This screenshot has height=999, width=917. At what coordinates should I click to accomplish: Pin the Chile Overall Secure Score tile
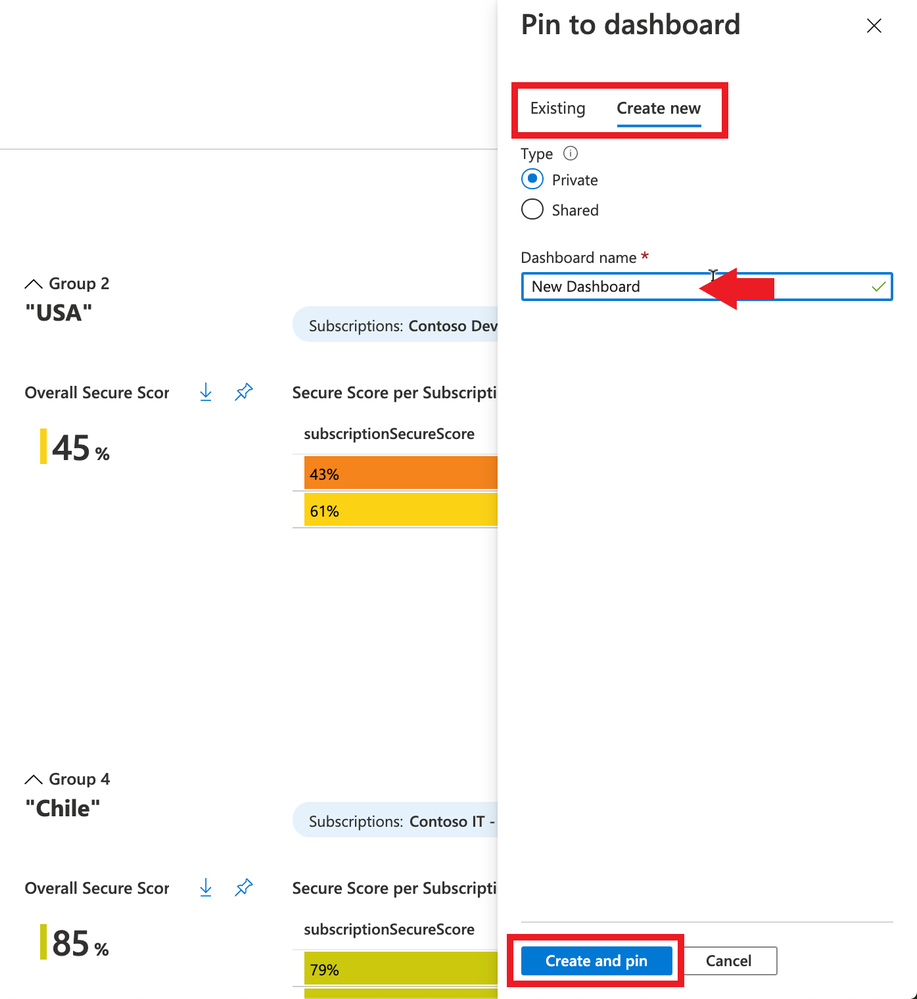point(243,888)
